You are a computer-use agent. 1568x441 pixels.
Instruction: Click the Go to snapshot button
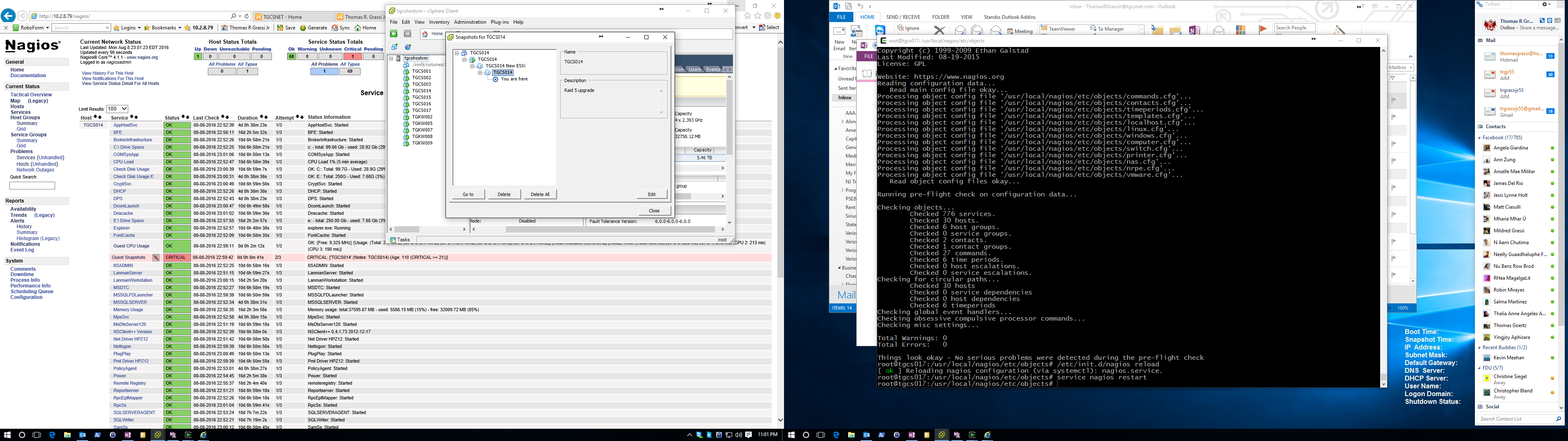468,194
